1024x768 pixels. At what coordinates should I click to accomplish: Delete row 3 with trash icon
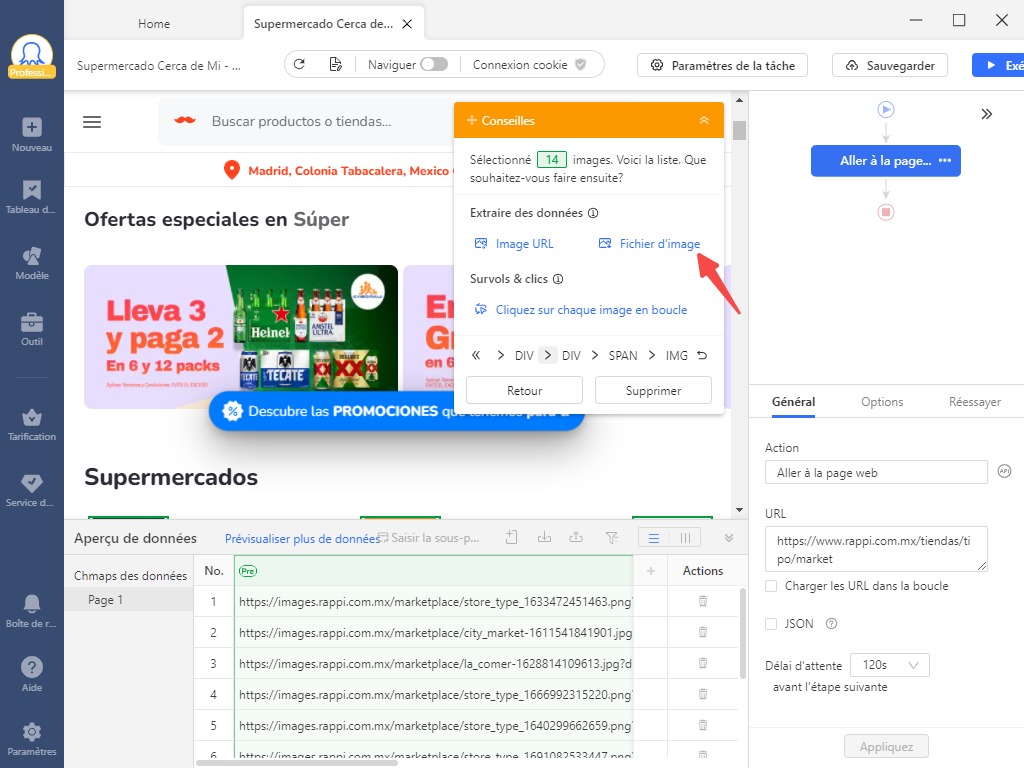click(703, 663)
